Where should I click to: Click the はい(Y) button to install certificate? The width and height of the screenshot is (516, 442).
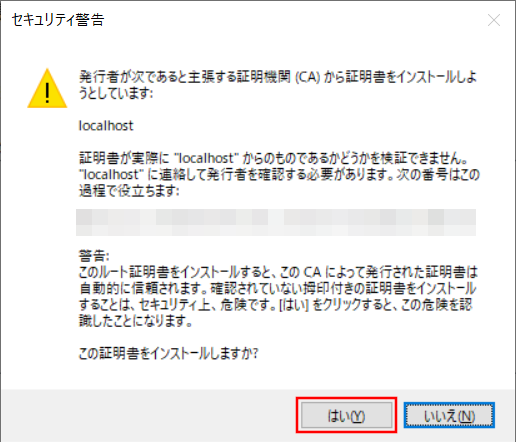pos(346,415)
